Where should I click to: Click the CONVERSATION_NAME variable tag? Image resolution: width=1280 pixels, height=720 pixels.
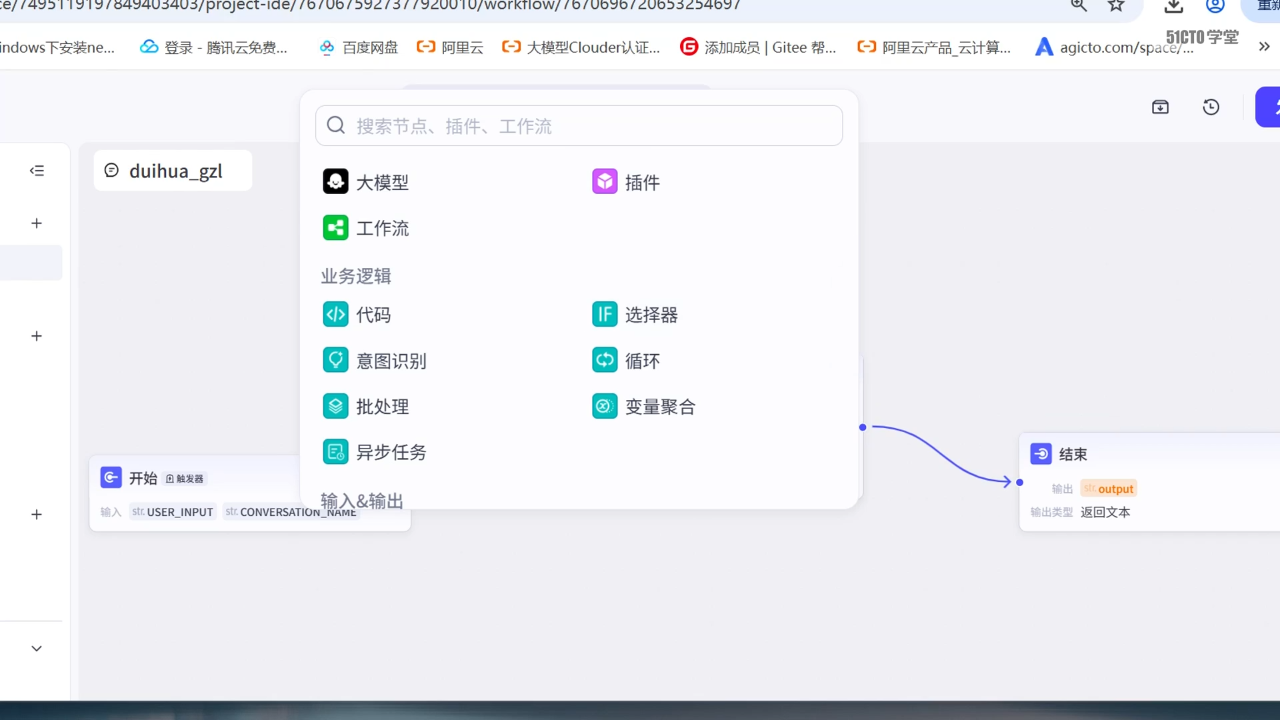click(291, 512)
